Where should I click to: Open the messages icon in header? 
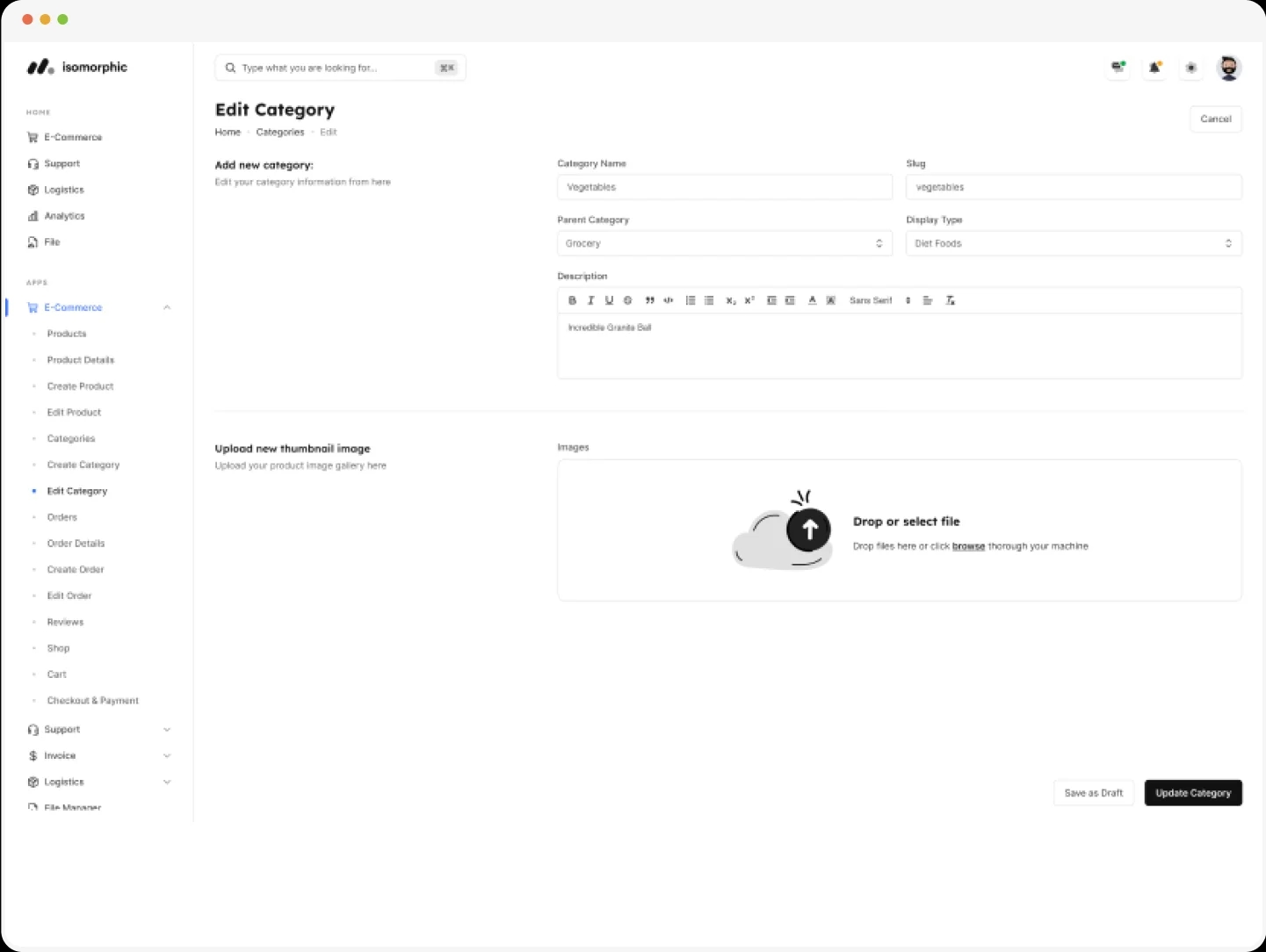[1118, 67]
